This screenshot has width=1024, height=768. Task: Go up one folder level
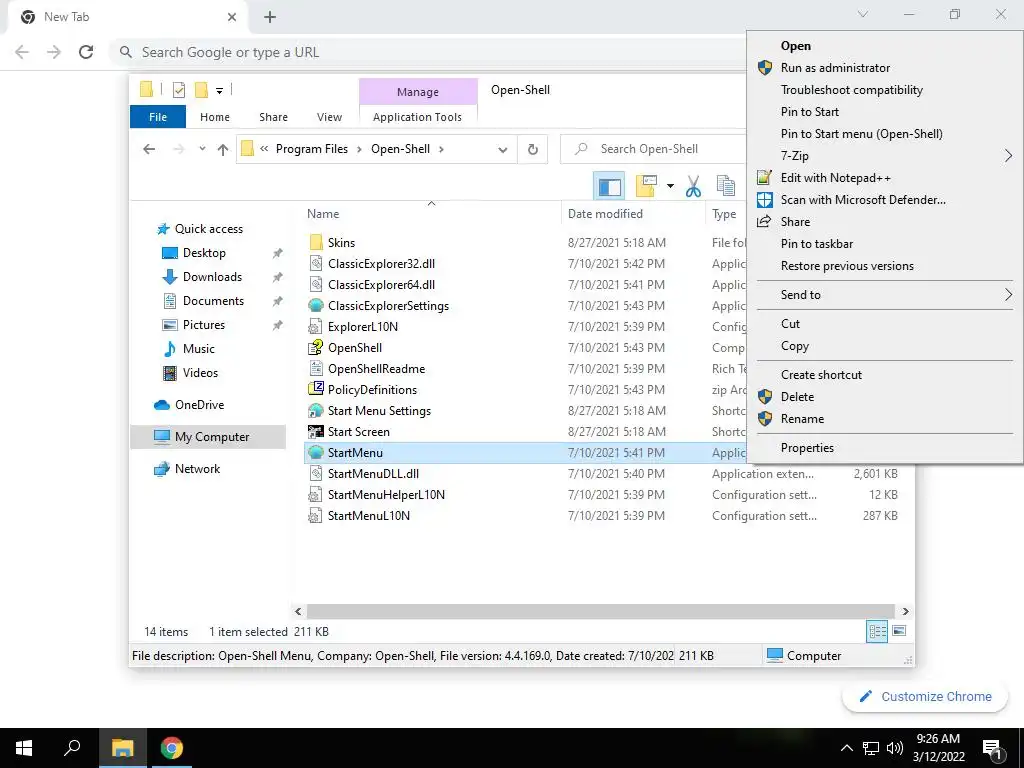click(x=223, y=150)
